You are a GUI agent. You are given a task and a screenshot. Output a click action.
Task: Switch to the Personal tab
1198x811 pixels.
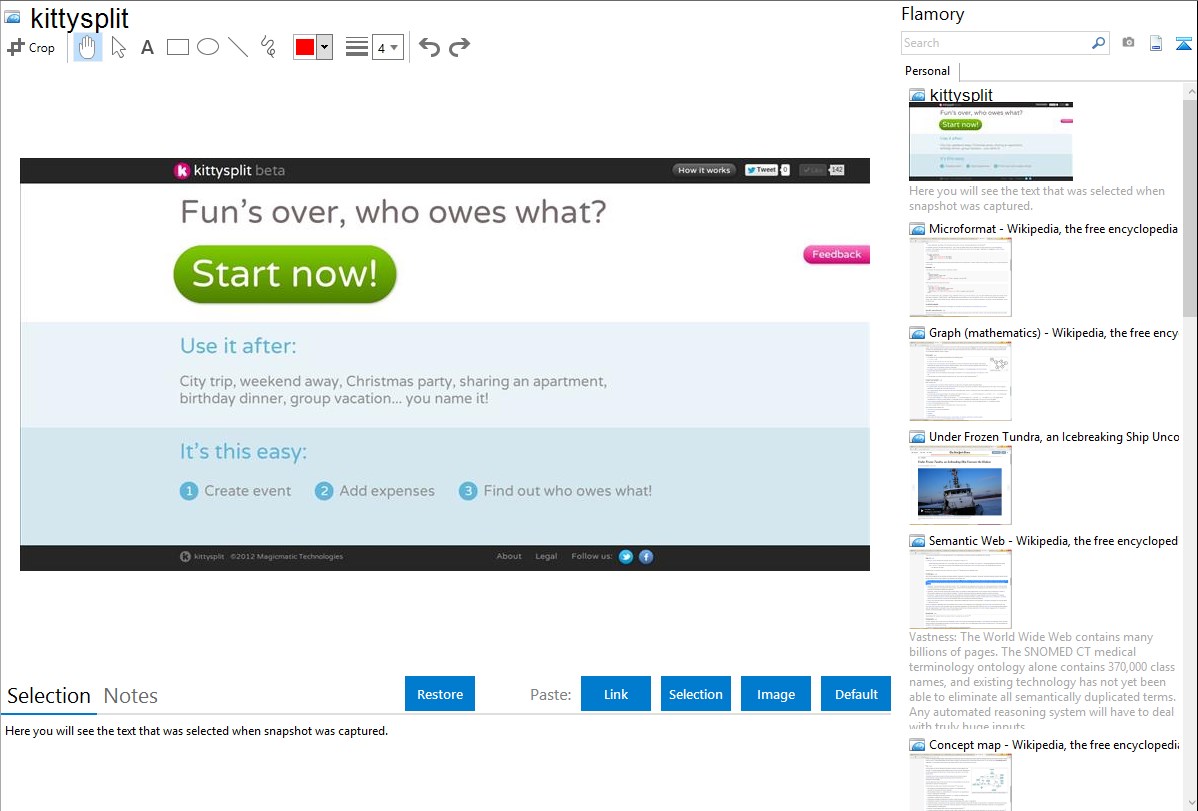pos(928,70)
